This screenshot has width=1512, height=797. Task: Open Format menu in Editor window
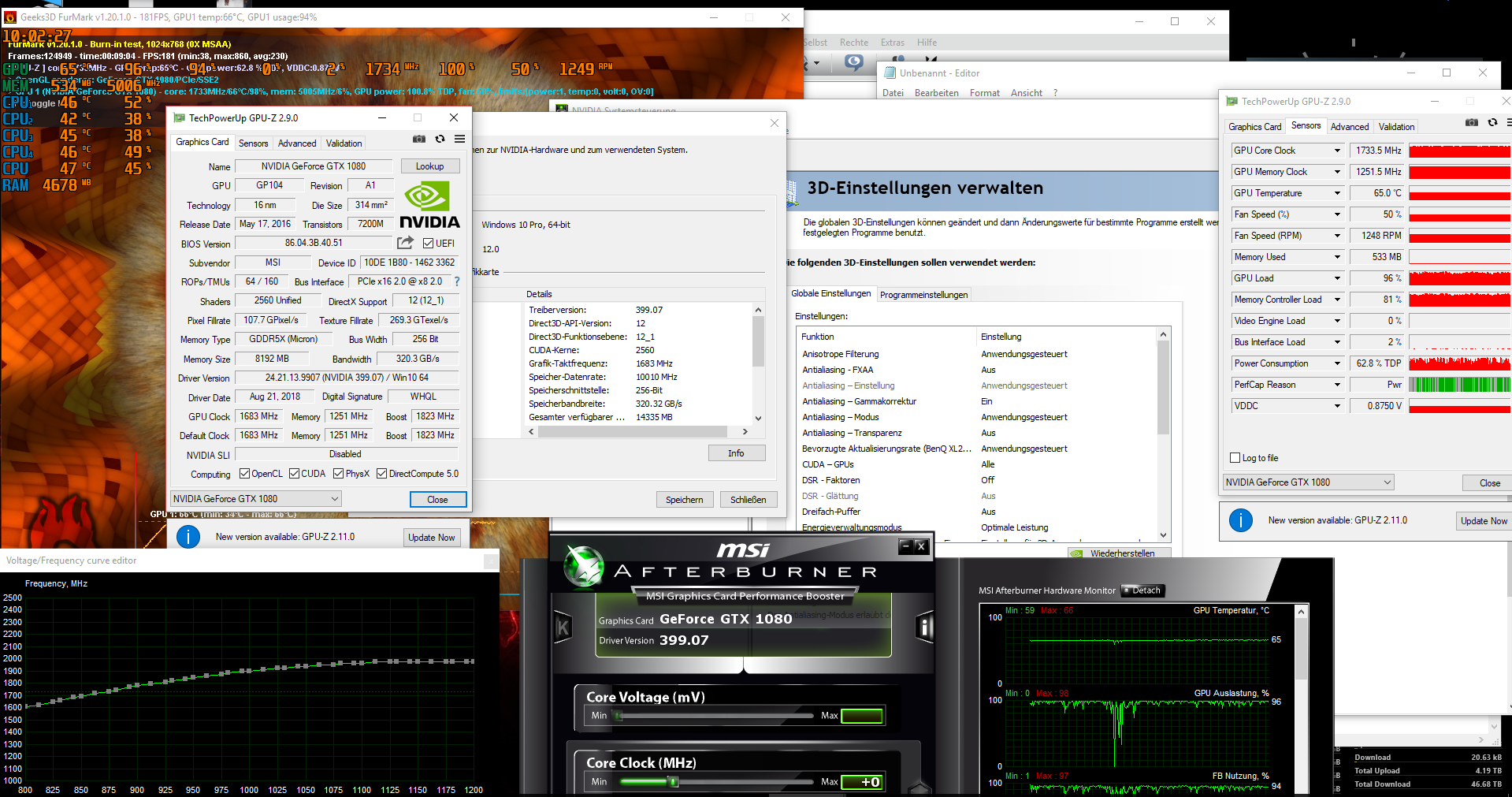point(984,93)
